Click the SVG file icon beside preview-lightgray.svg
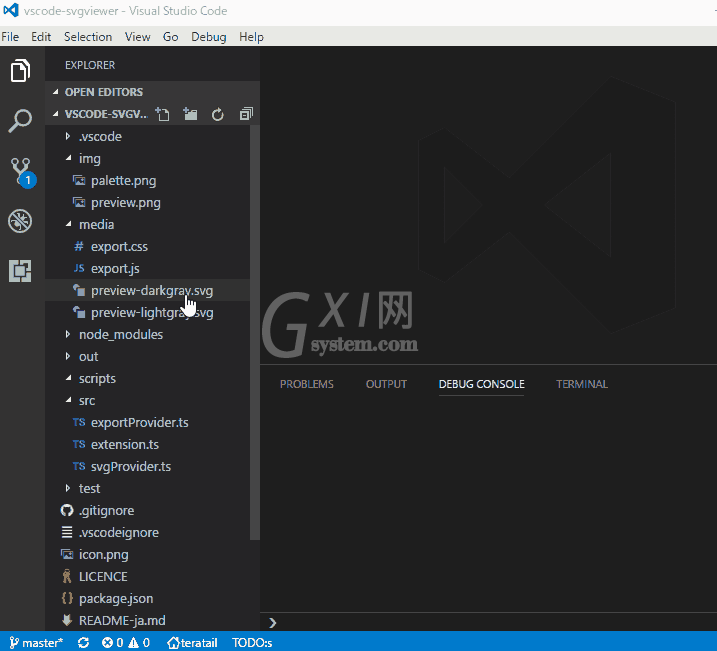The image size is (717, 651). pos(79,312)
